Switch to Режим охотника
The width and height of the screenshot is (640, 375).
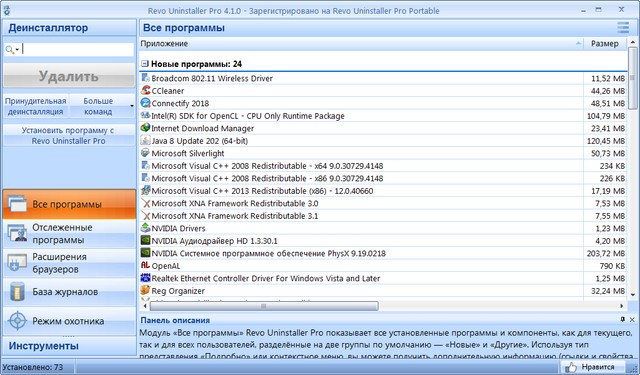[x=69, y=321]
